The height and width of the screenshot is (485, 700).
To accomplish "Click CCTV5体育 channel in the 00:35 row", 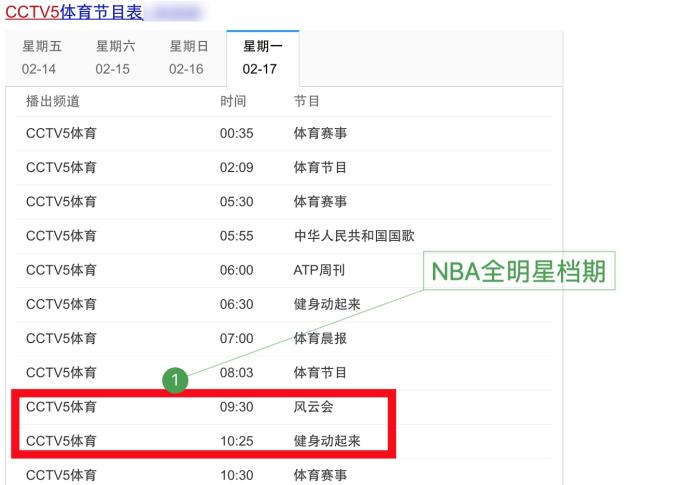I will [61, 133].
